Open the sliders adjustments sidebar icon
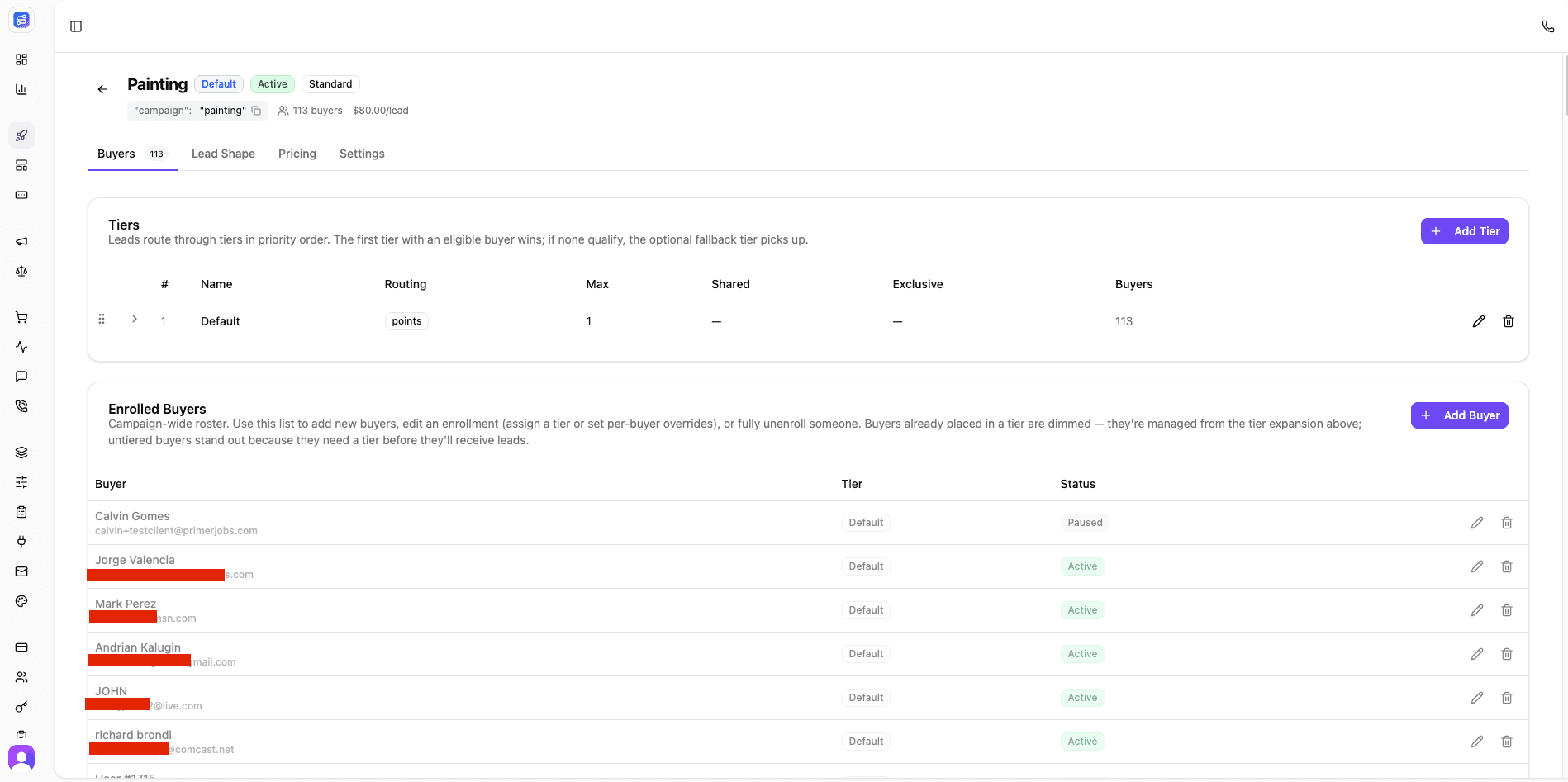 click(x=21, y=482)
